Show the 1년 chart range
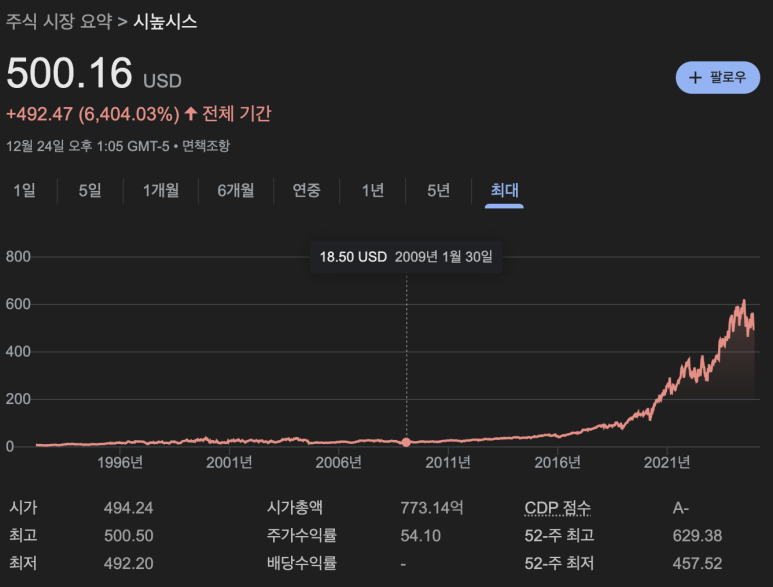 tap(372, 190)
